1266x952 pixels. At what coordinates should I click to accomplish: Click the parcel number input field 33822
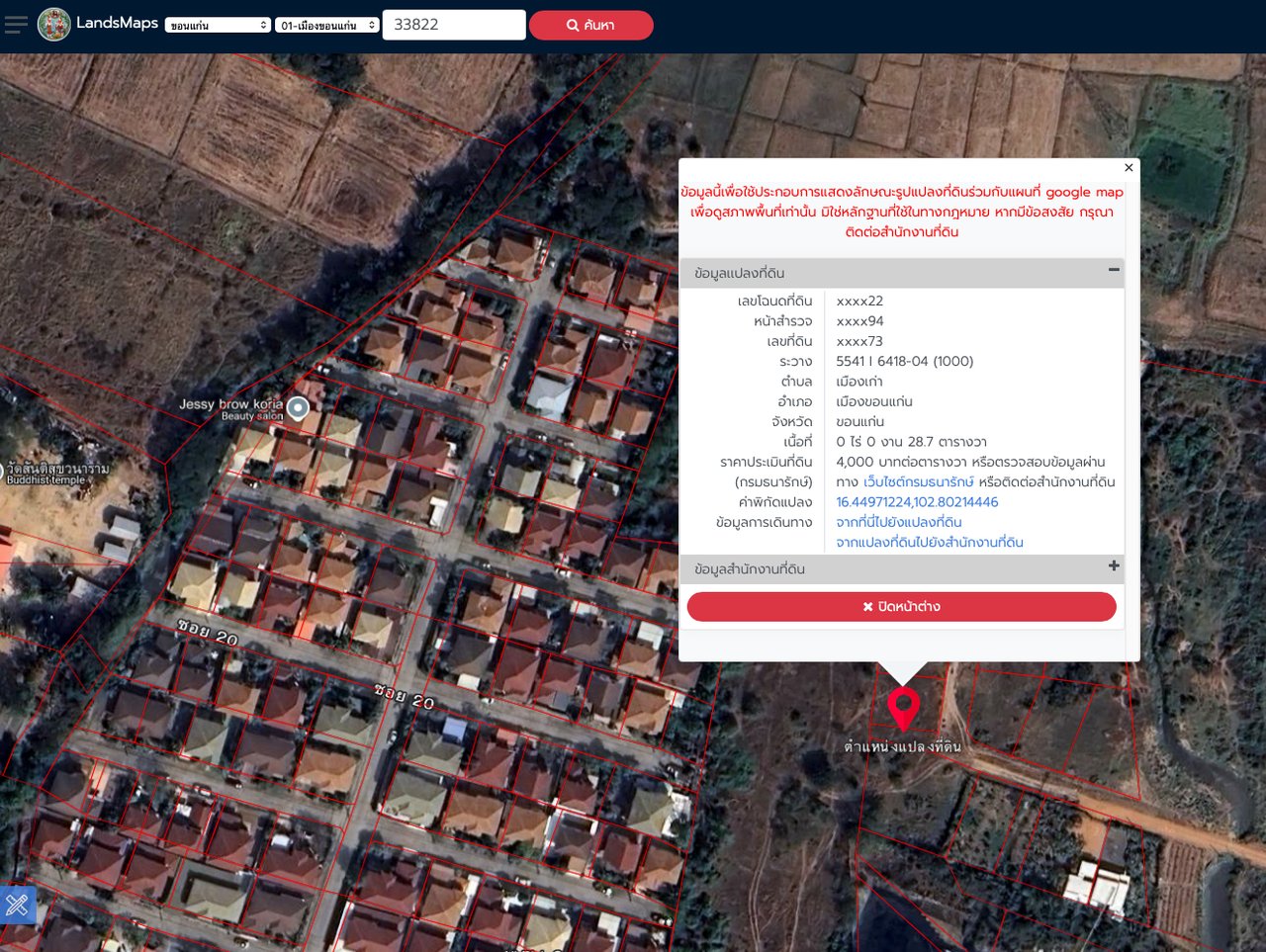pyautogui.click(x=453, y=25)
